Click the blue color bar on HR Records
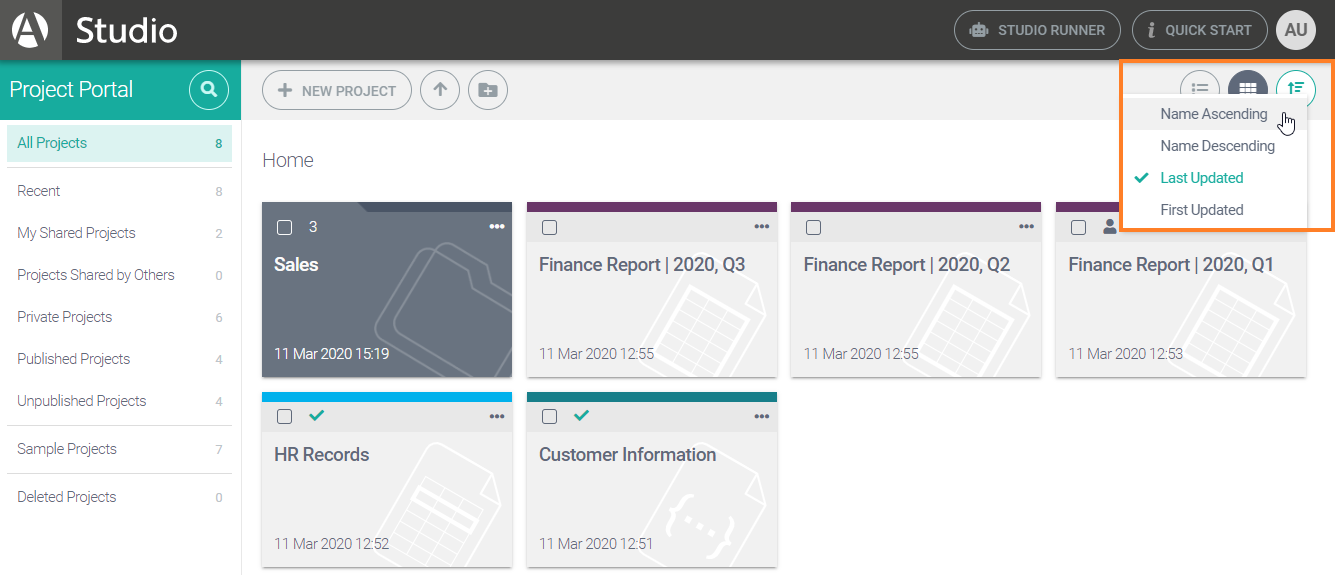This screenshot has height=575, width=1335. (x=387, y=397)
